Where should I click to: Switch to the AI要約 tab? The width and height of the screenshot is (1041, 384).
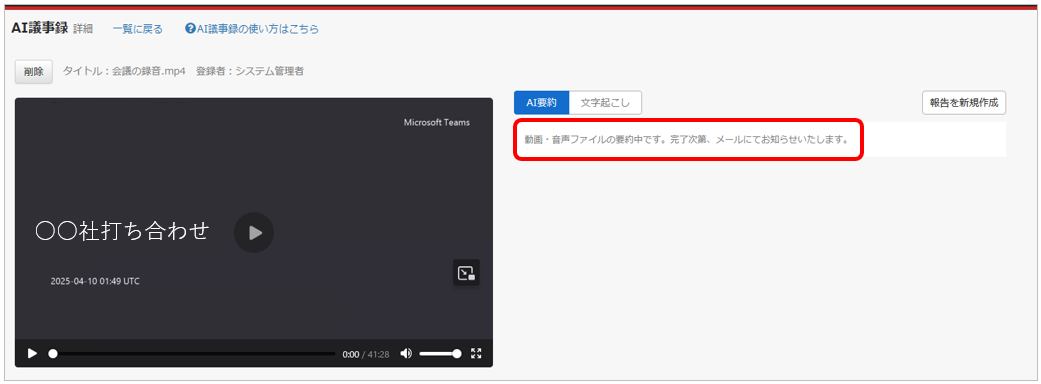point(541,103)
